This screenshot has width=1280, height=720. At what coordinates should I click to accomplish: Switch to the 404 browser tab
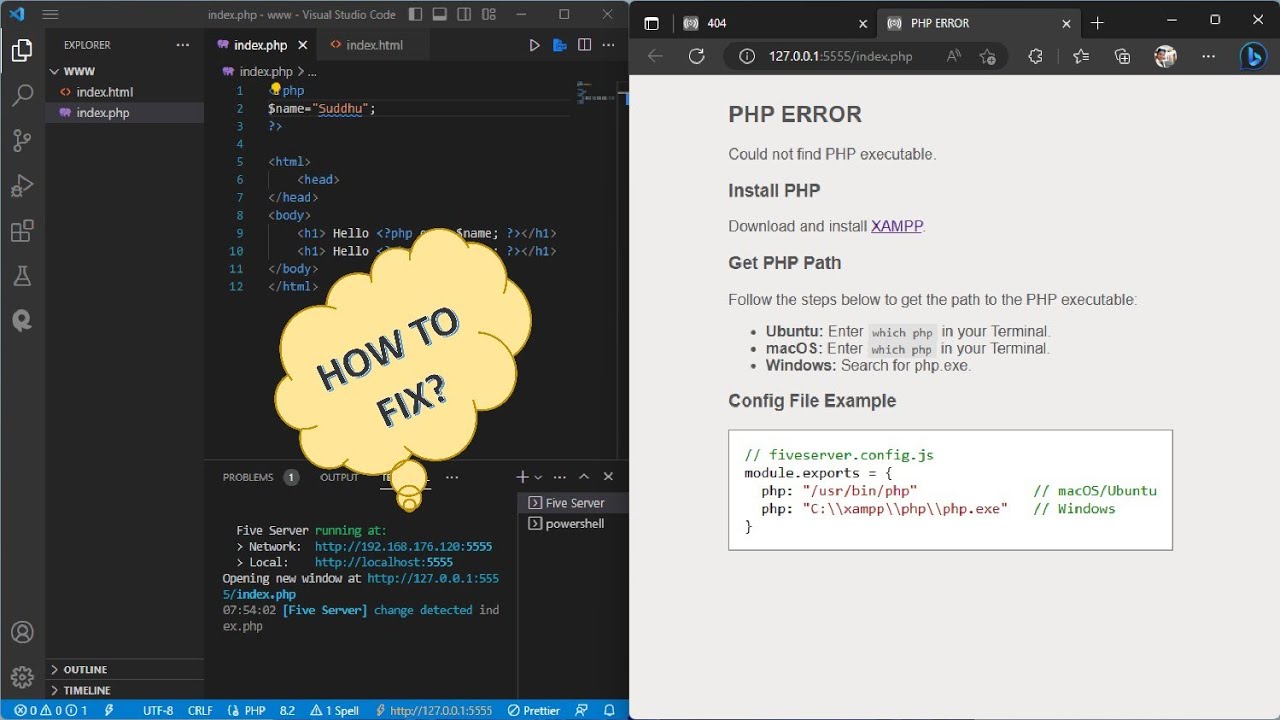[773, 23]
